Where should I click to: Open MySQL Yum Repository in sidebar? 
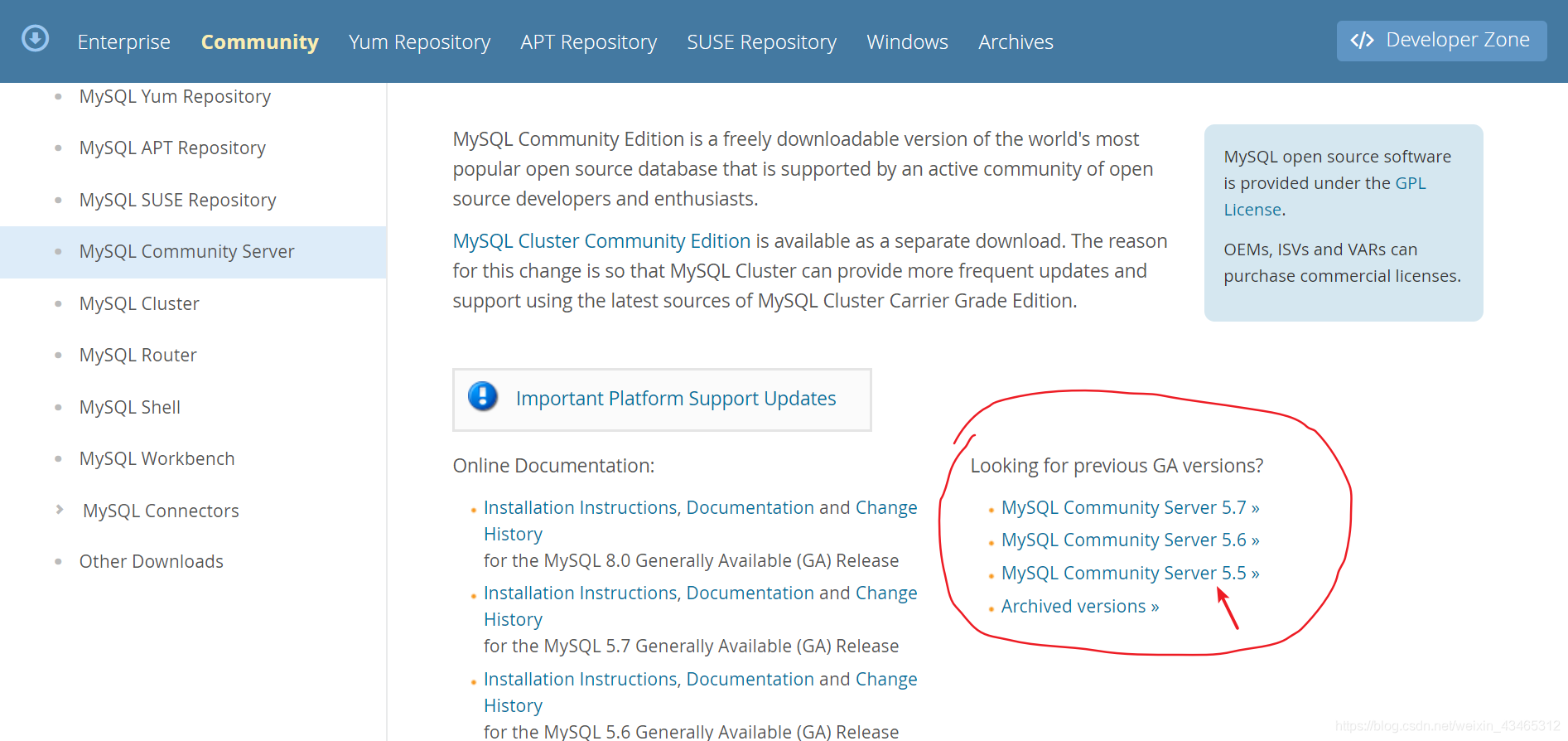175,97
